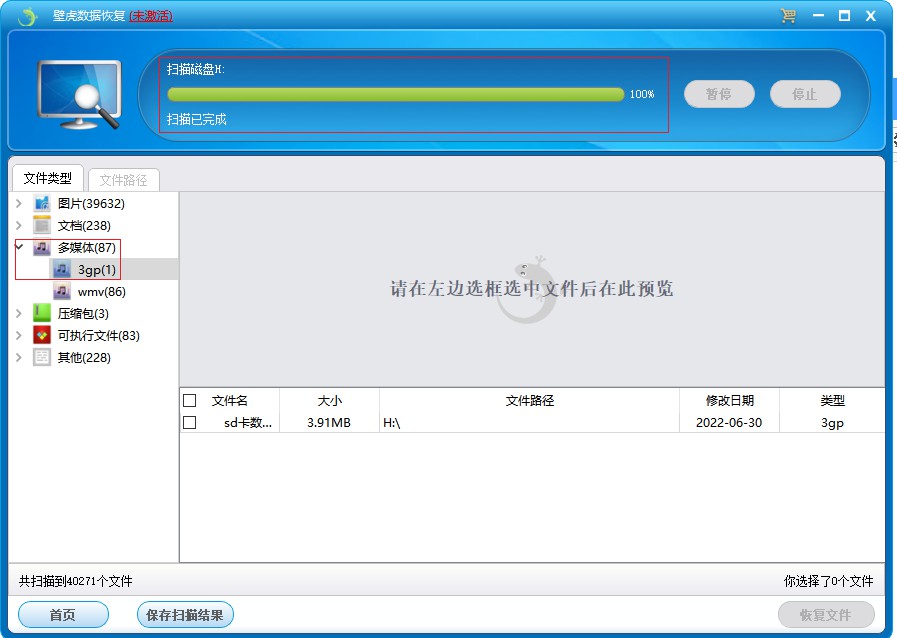The height and width of the screenshot is (638, 897).
Task: Maximize the 壁虎数据恢复 window
Action: [844, 15]
